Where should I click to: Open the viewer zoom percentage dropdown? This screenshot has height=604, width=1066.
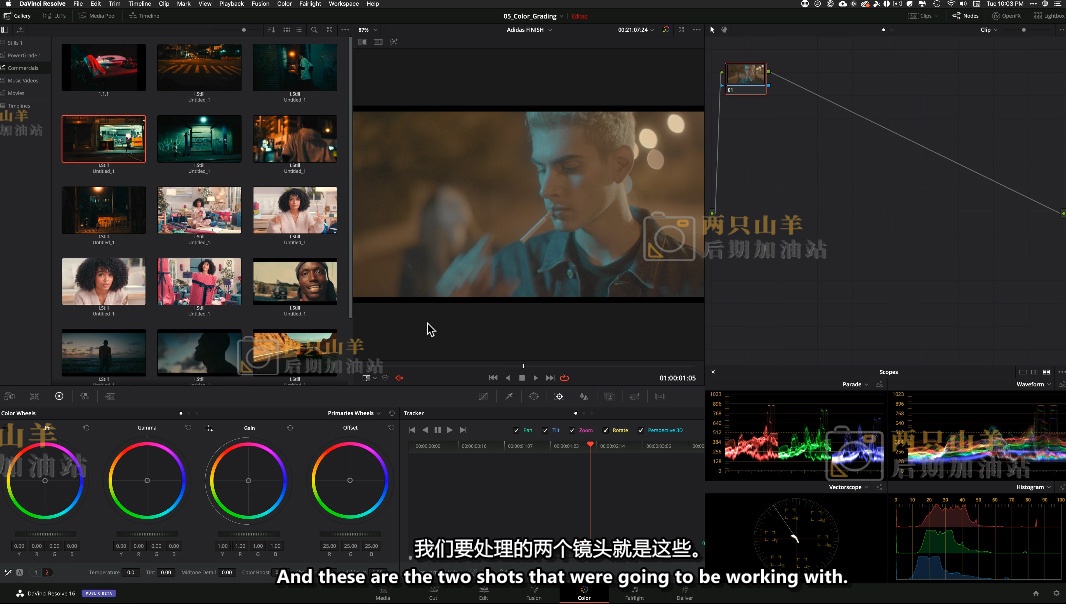[x=366, y=30]
